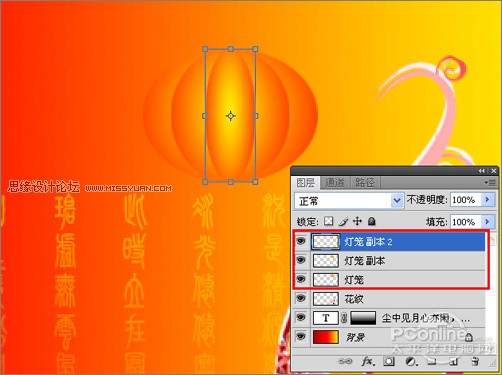Create a new layer group
This screenshot has width=502, height=375.
[432, 361]
